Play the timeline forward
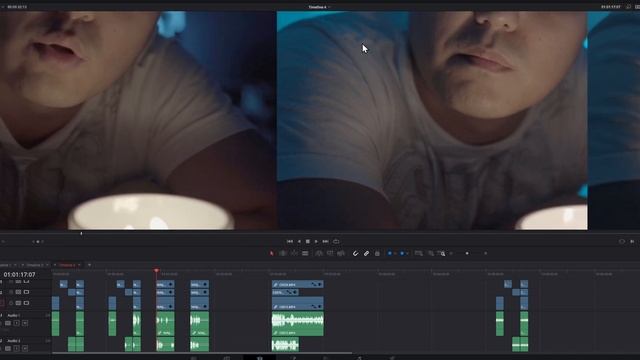This screenshot has height=360, width=640. [x=316, y=242]
